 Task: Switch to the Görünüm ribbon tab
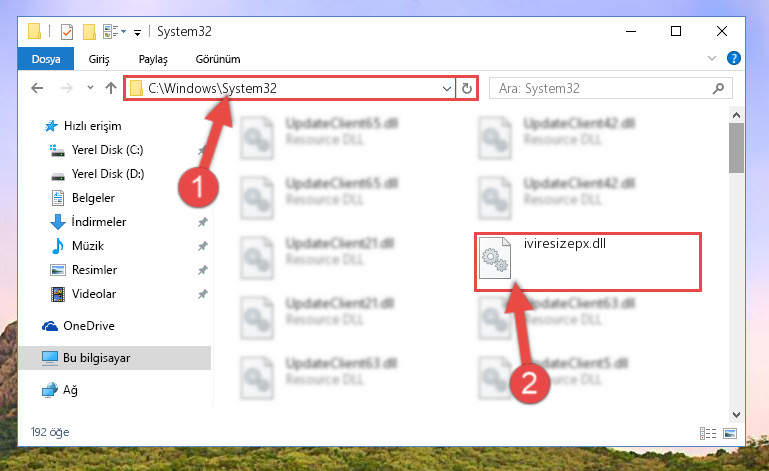218,59
